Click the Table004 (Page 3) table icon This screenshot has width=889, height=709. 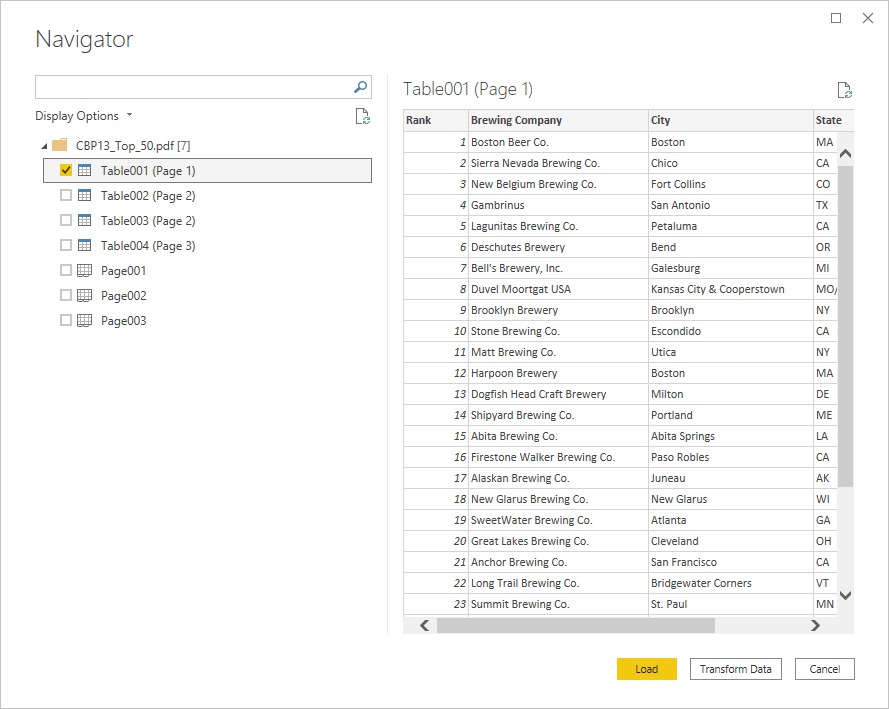point(84,245)
